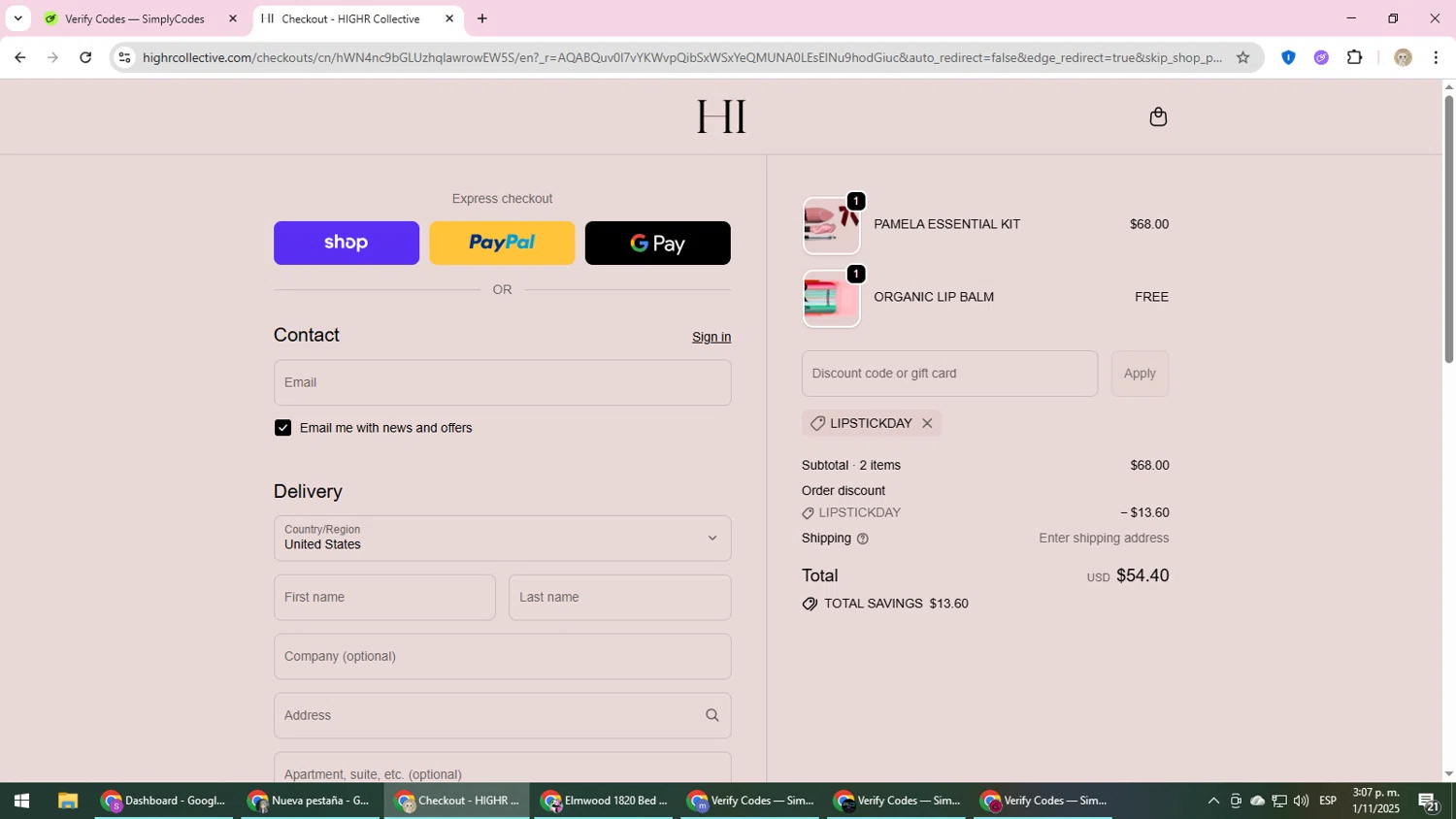Image resolution: width=1456 pixels, height=819 pixels.
Task: Open the Bitwarden shield extension icon
Action: [1288, 57]
